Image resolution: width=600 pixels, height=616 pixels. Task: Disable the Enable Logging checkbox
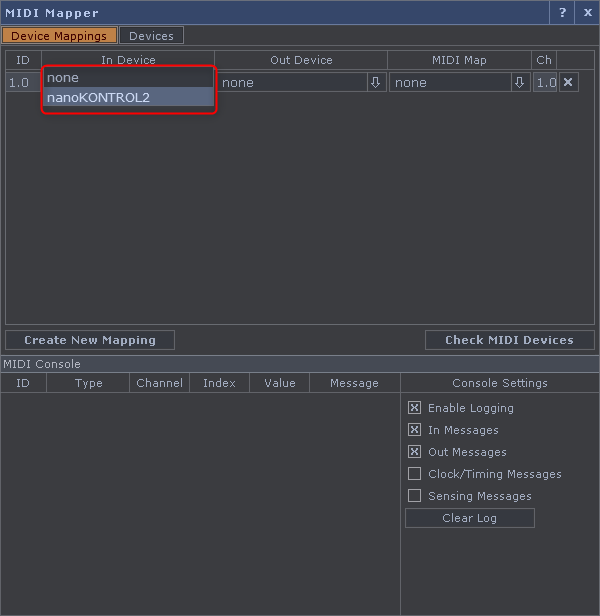[414, 408]
